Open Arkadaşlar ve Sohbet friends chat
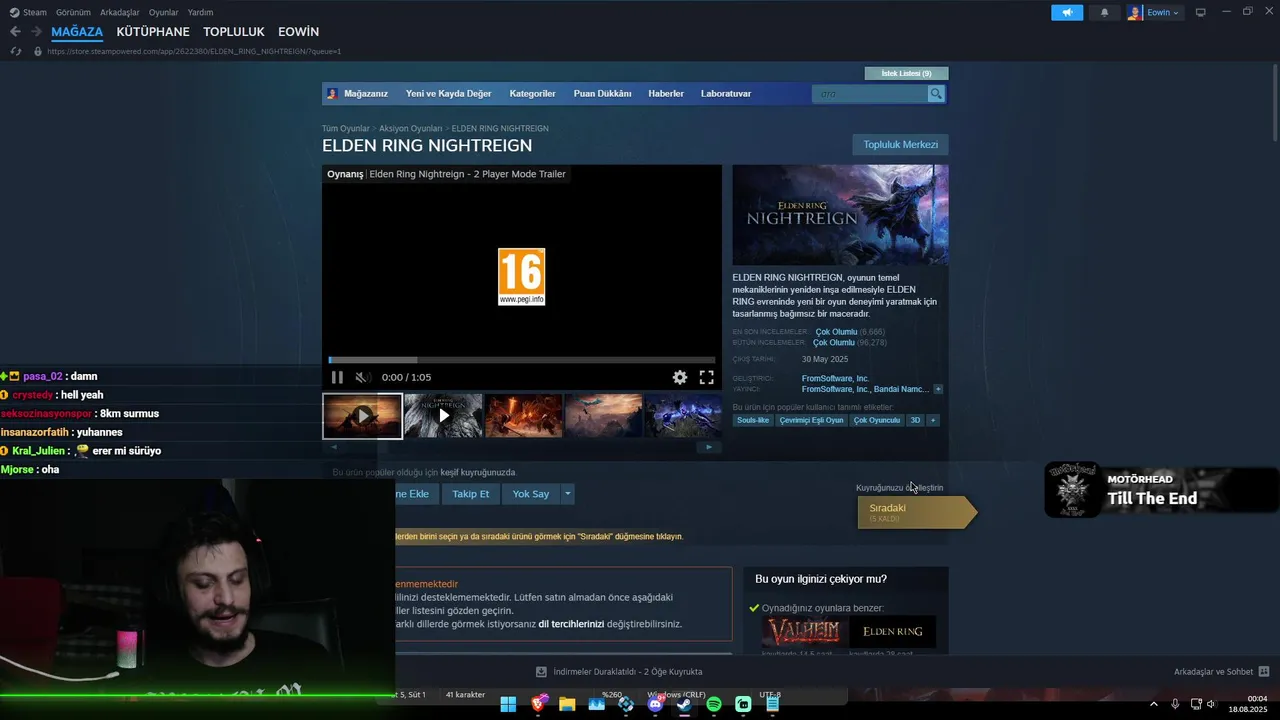This screenshot has width=1280, height=720. tap(1222, 672)
